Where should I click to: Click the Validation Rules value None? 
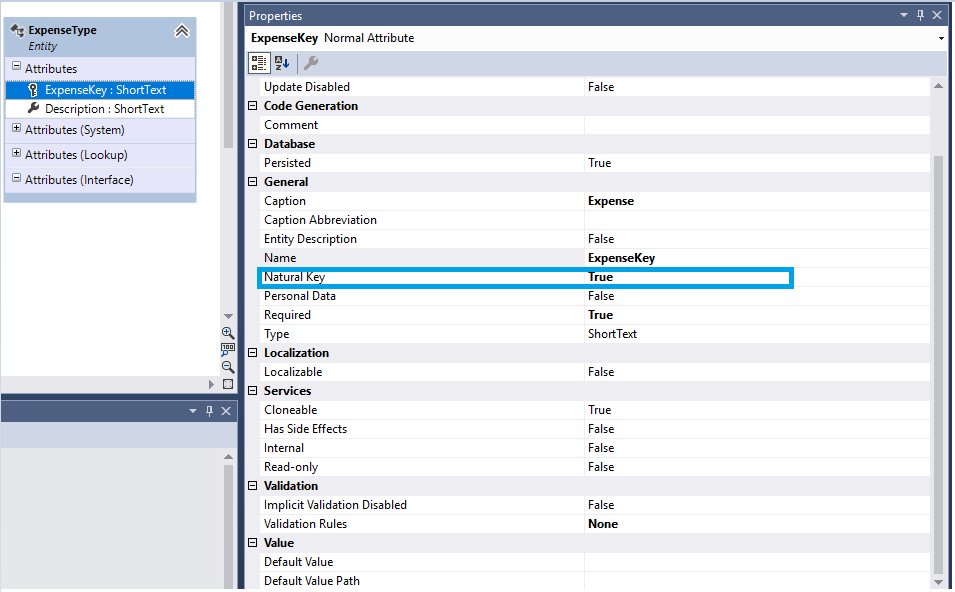coord(603,524)
